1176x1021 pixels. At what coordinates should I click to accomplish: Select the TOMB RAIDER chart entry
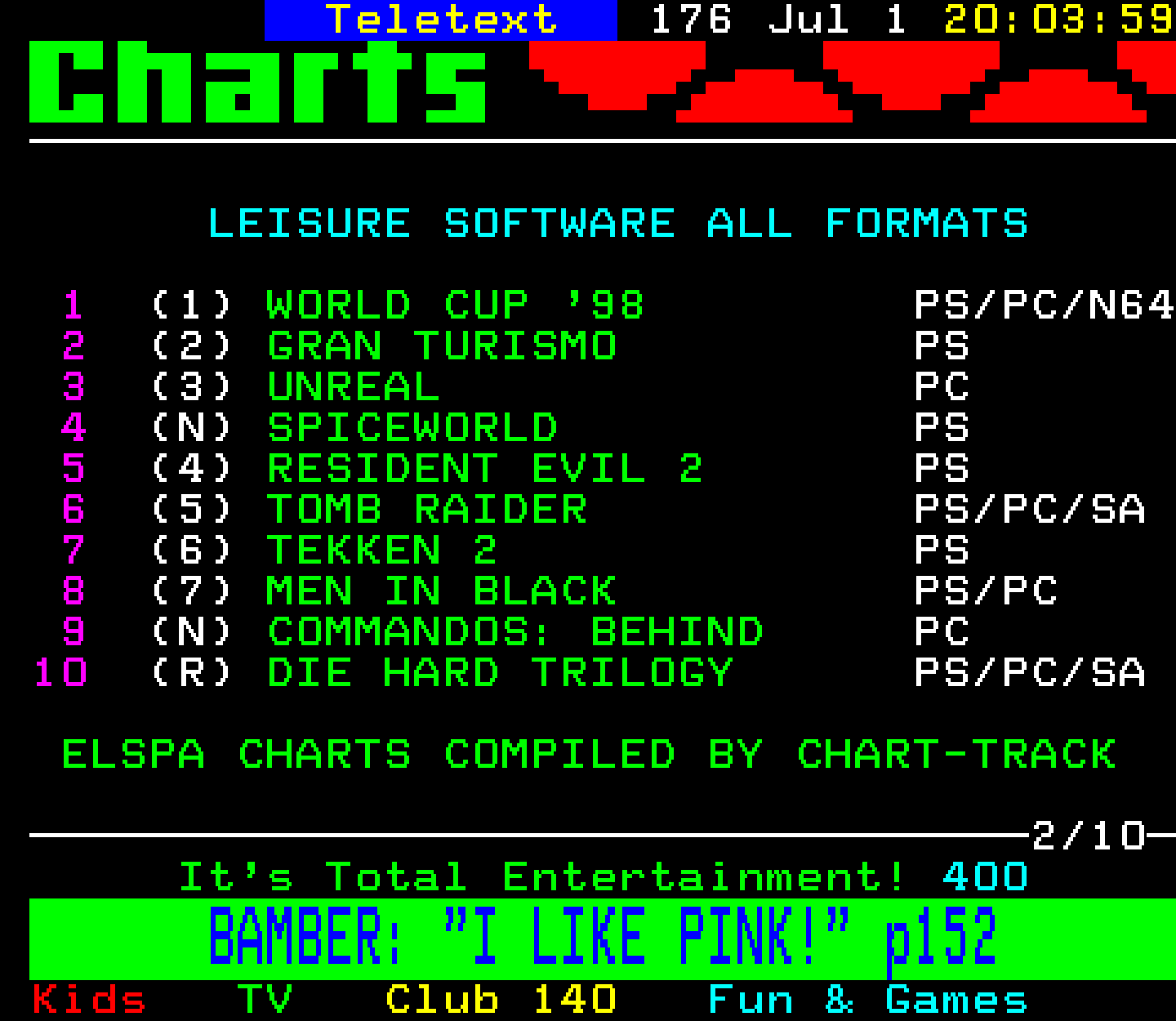[427, 510]
